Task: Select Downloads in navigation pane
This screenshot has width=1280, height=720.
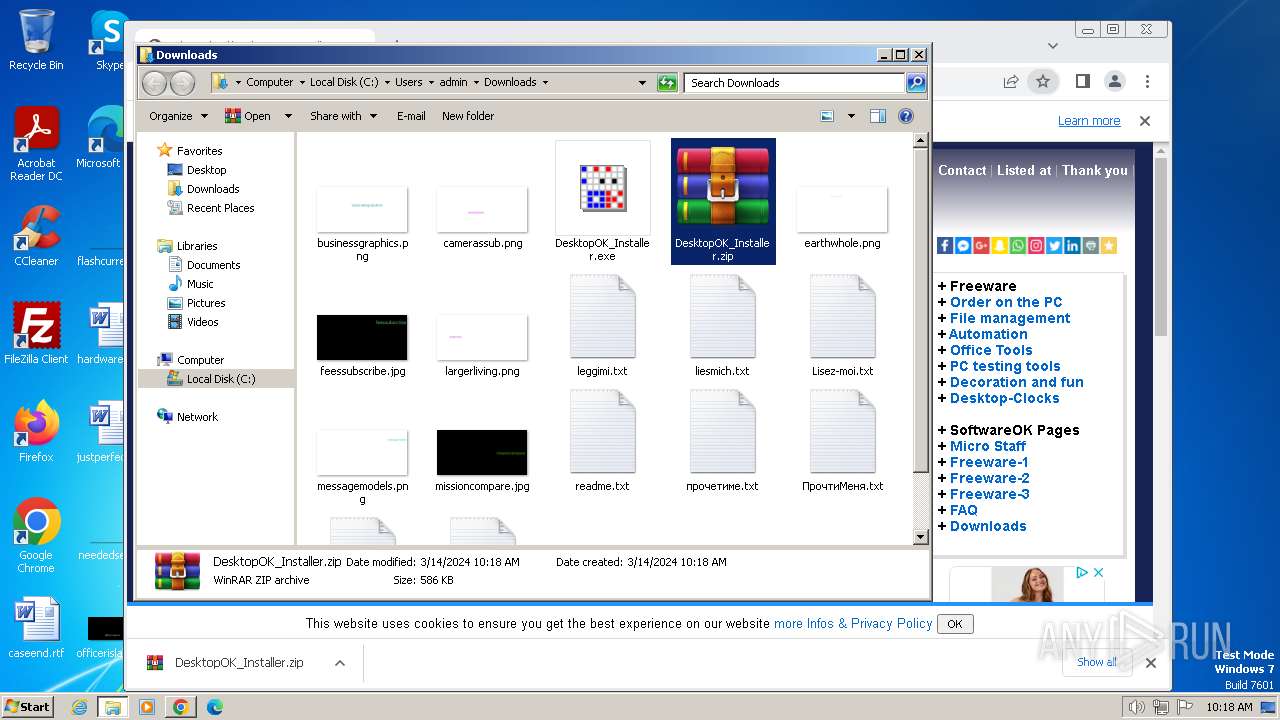Action: [x=213, y=189]
